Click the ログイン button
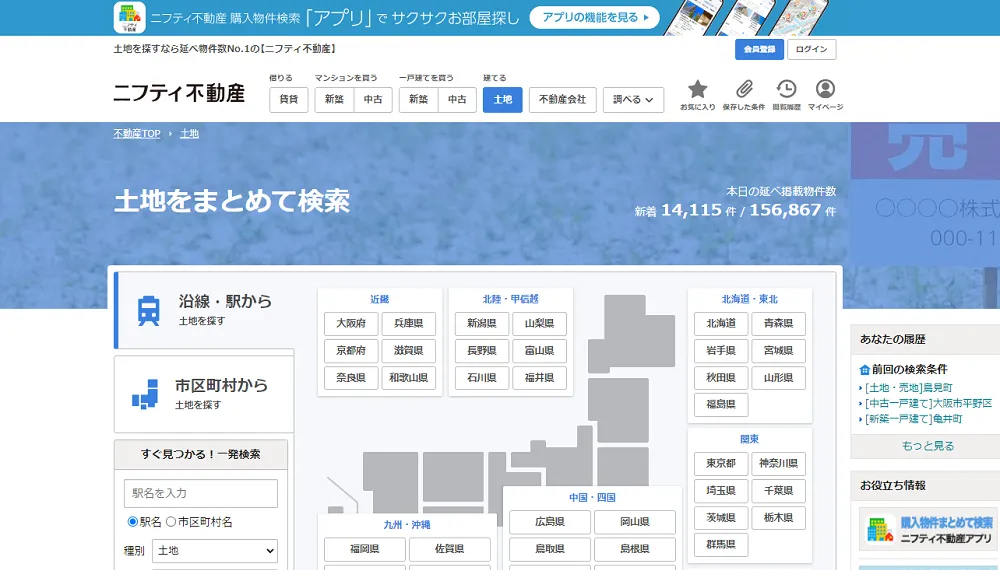The image size is (1000, 570). [x=811, y=49]
